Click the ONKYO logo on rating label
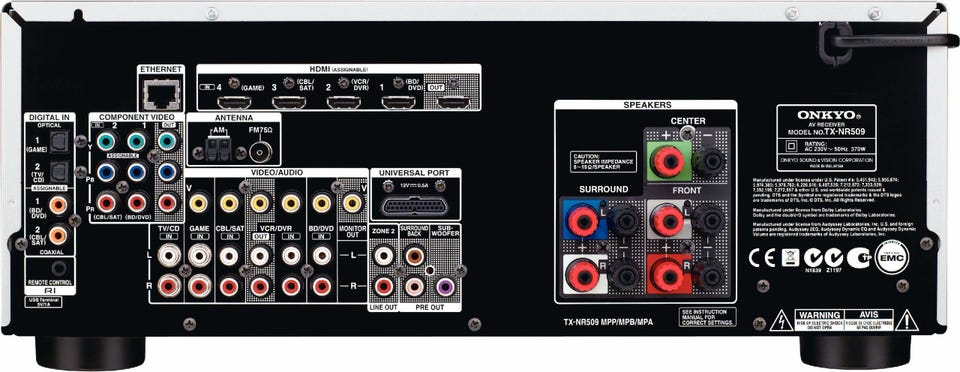 pos(826,115)
